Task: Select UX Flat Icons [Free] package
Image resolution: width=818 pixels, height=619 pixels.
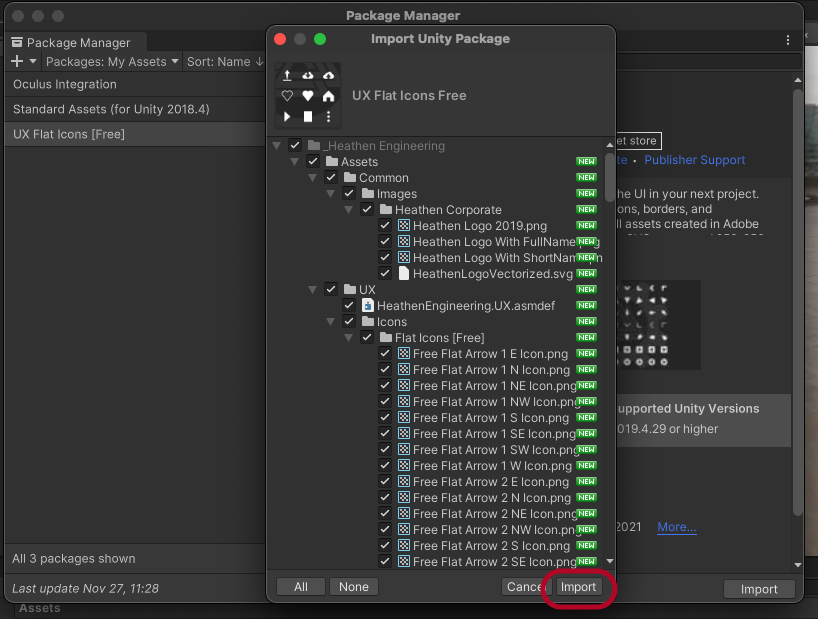Action: pyautogui.click(x=135, y=134)
